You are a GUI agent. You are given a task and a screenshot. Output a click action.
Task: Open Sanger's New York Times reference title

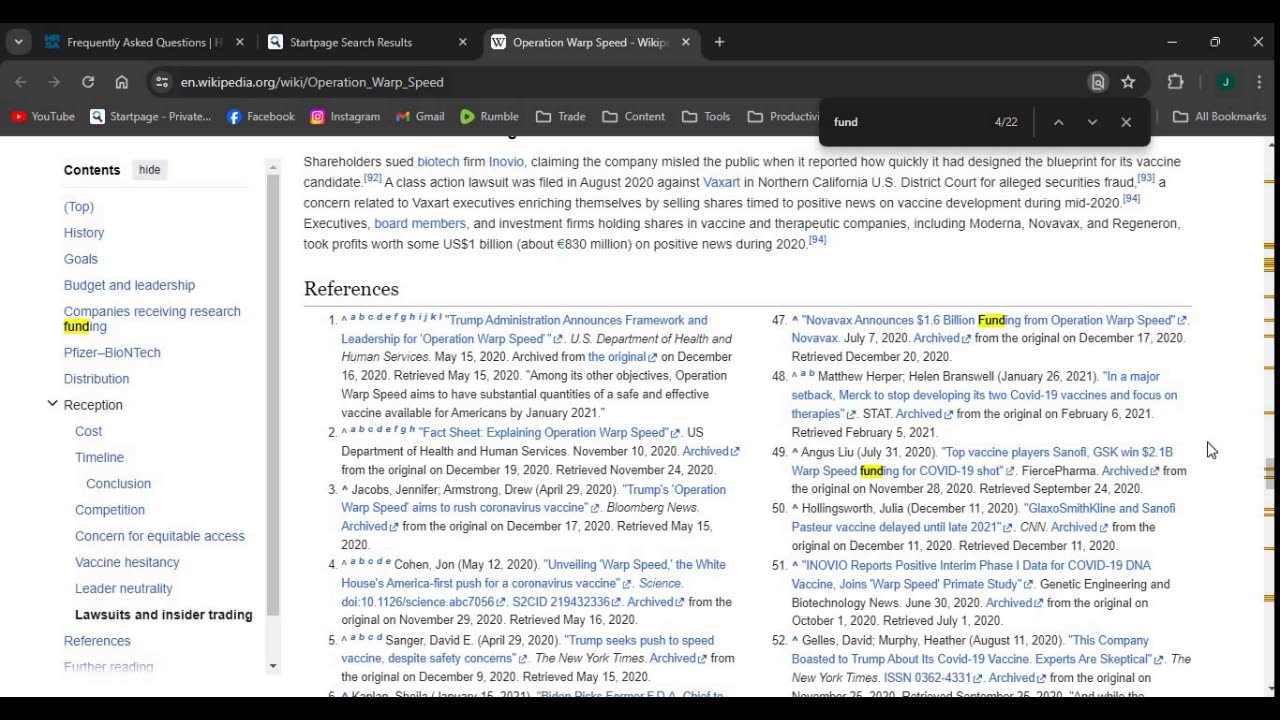pyautogui.click(x=527, y=649)
